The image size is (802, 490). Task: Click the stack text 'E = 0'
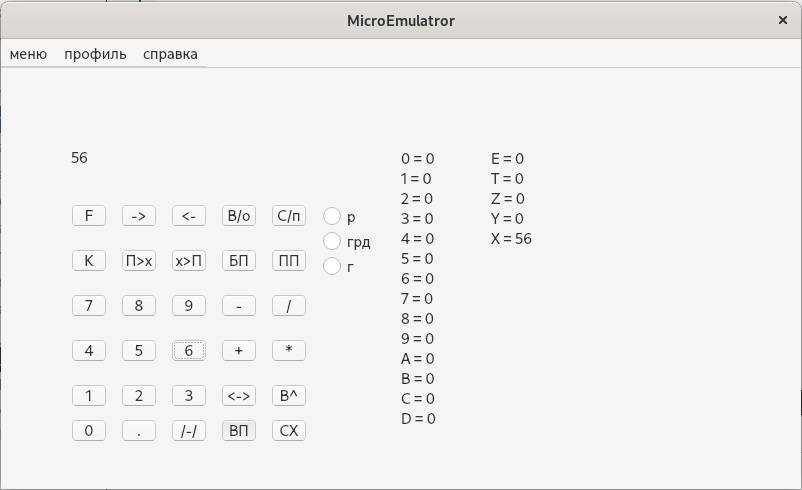pos(507,159)
